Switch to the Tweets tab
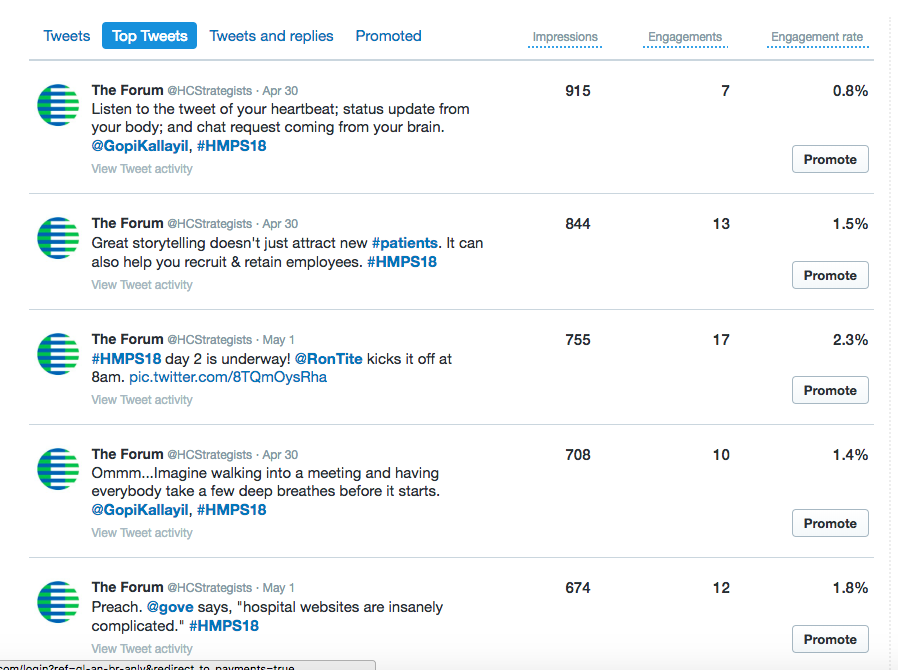This screenshot has height=670, width=898. 66,36
